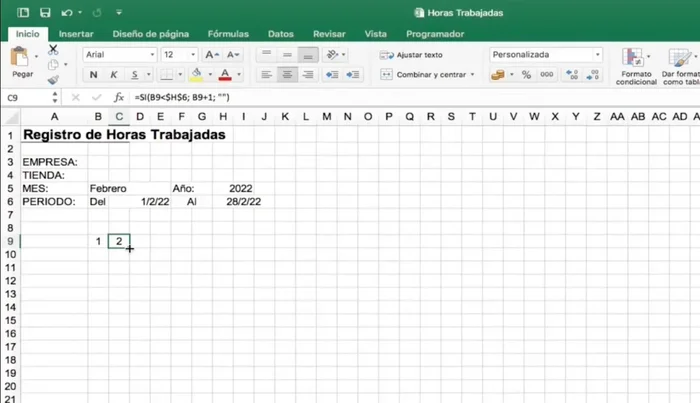Apply red font color A

[225, 75]
